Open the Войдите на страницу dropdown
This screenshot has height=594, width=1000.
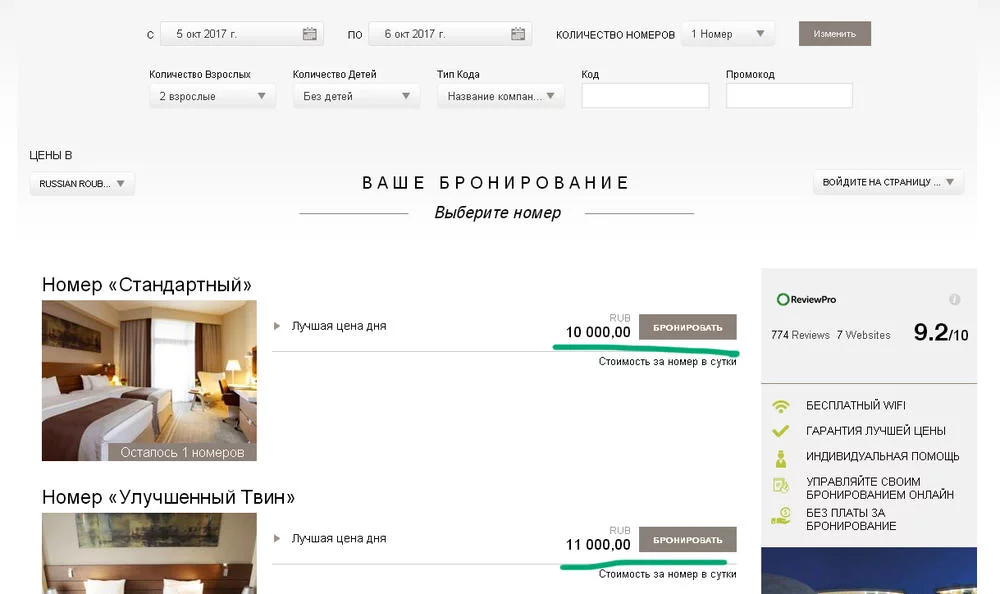coord(888,182)
